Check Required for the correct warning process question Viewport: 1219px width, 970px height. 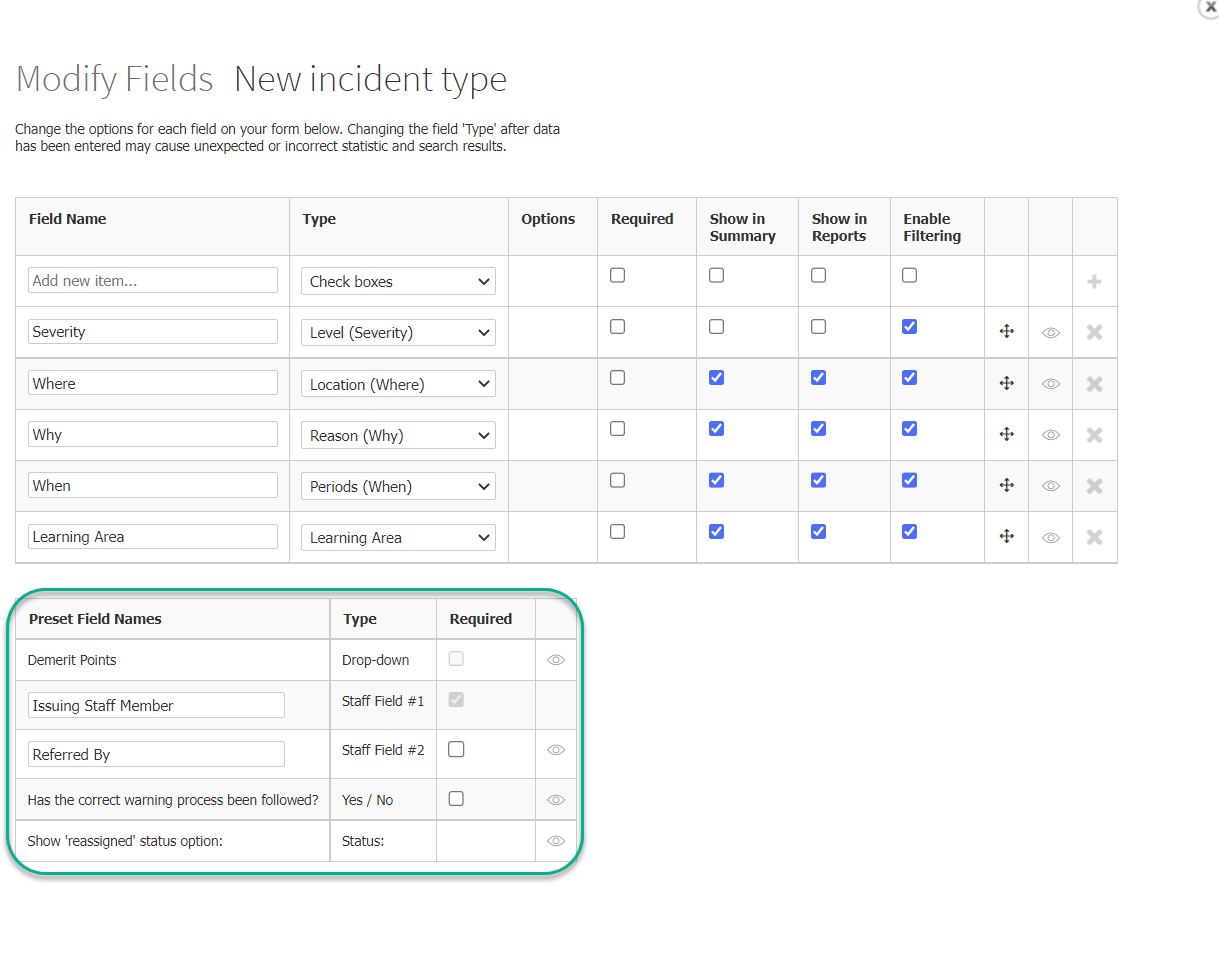tap(456, 798)
